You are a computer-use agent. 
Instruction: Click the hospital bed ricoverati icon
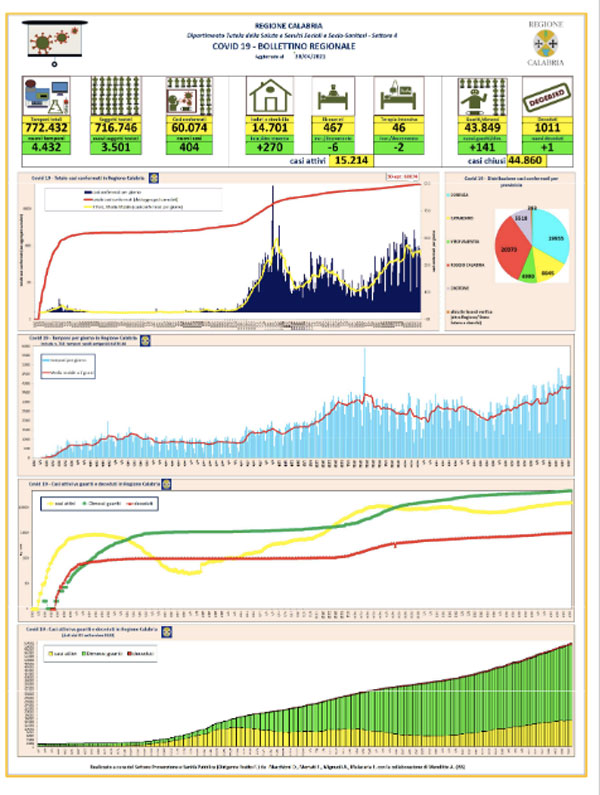coord(333,96)
